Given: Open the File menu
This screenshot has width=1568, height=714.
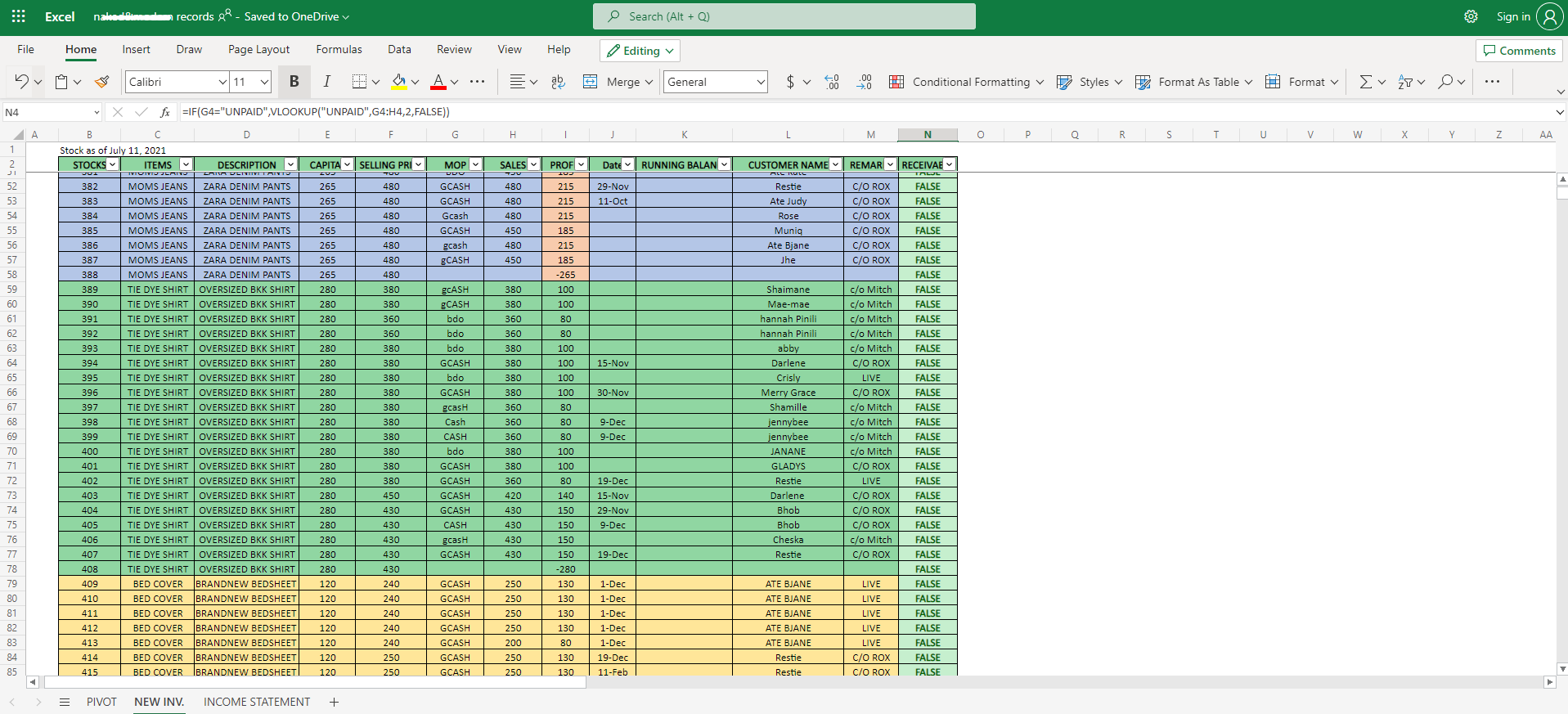Looking at the screenshot, I should 26,50.
